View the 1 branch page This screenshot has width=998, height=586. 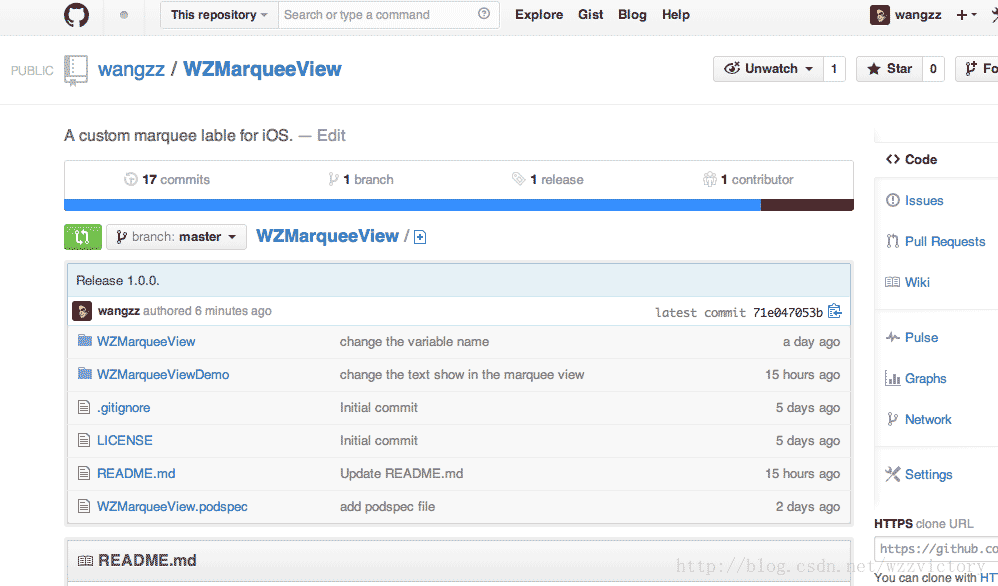click(x=361, y=179)
